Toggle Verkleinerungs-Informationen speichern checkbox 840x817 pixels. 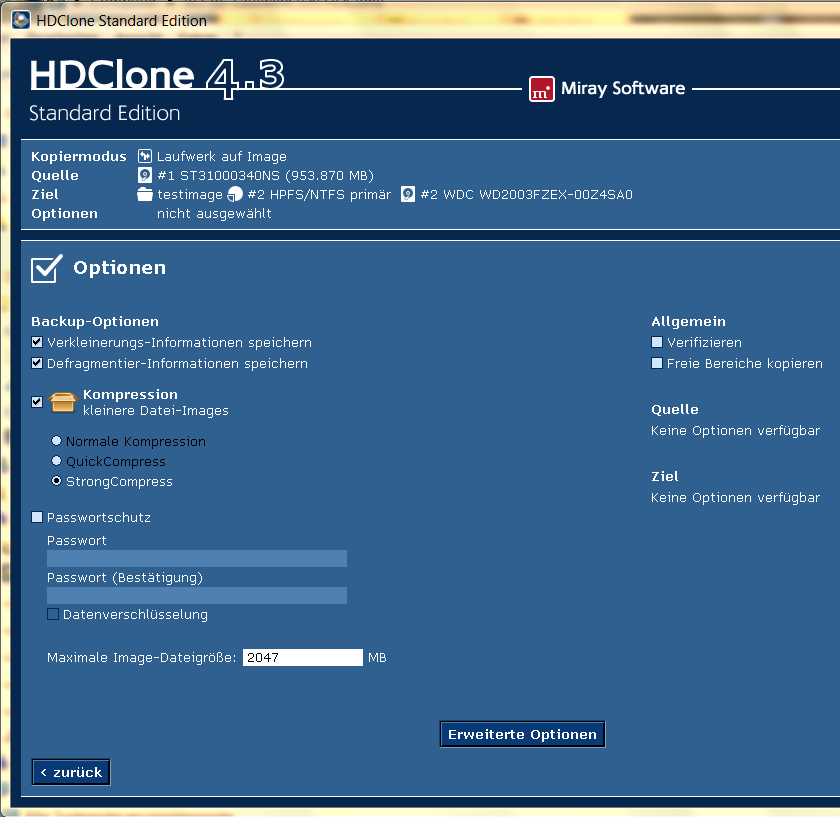point(37,342)
